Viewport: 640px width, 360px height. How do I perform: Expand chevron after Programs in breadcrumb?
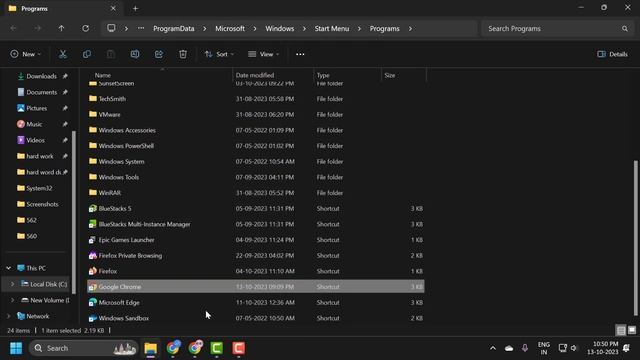point(410,29)
